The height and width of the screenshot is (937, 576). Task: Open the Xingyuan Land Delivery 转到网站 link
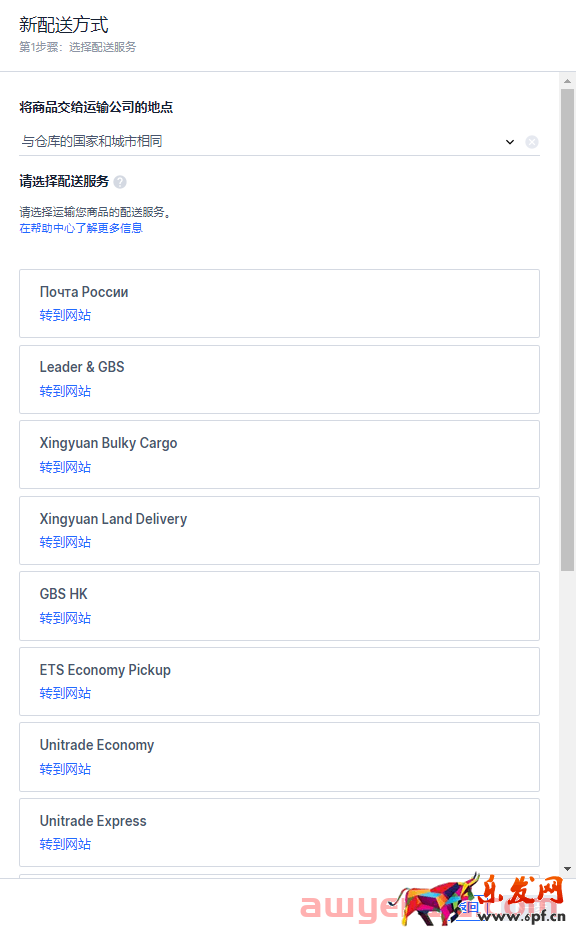click(x=65, y=542)
